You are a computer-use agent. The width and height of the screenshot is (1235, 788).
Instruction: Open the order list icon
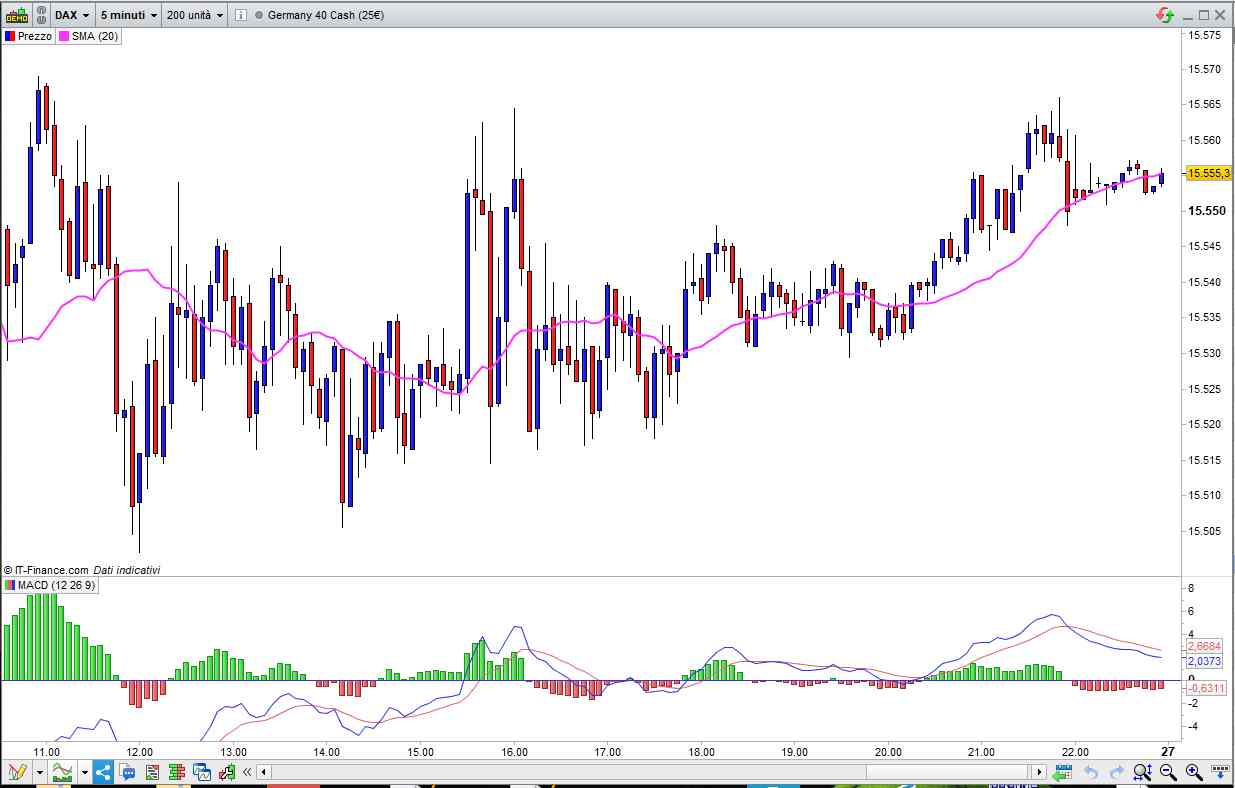[x=153, y=772]
